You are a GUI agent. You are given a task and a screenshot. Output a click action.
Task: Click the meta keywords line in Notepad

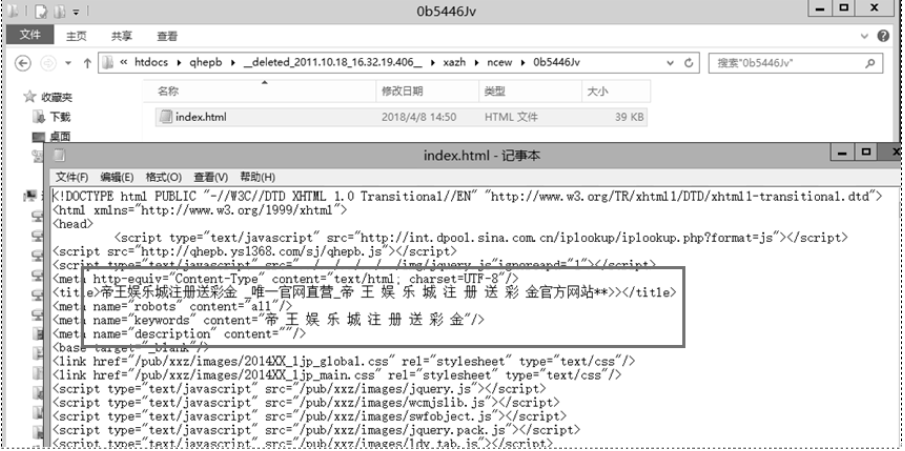[x=268, y=320]
